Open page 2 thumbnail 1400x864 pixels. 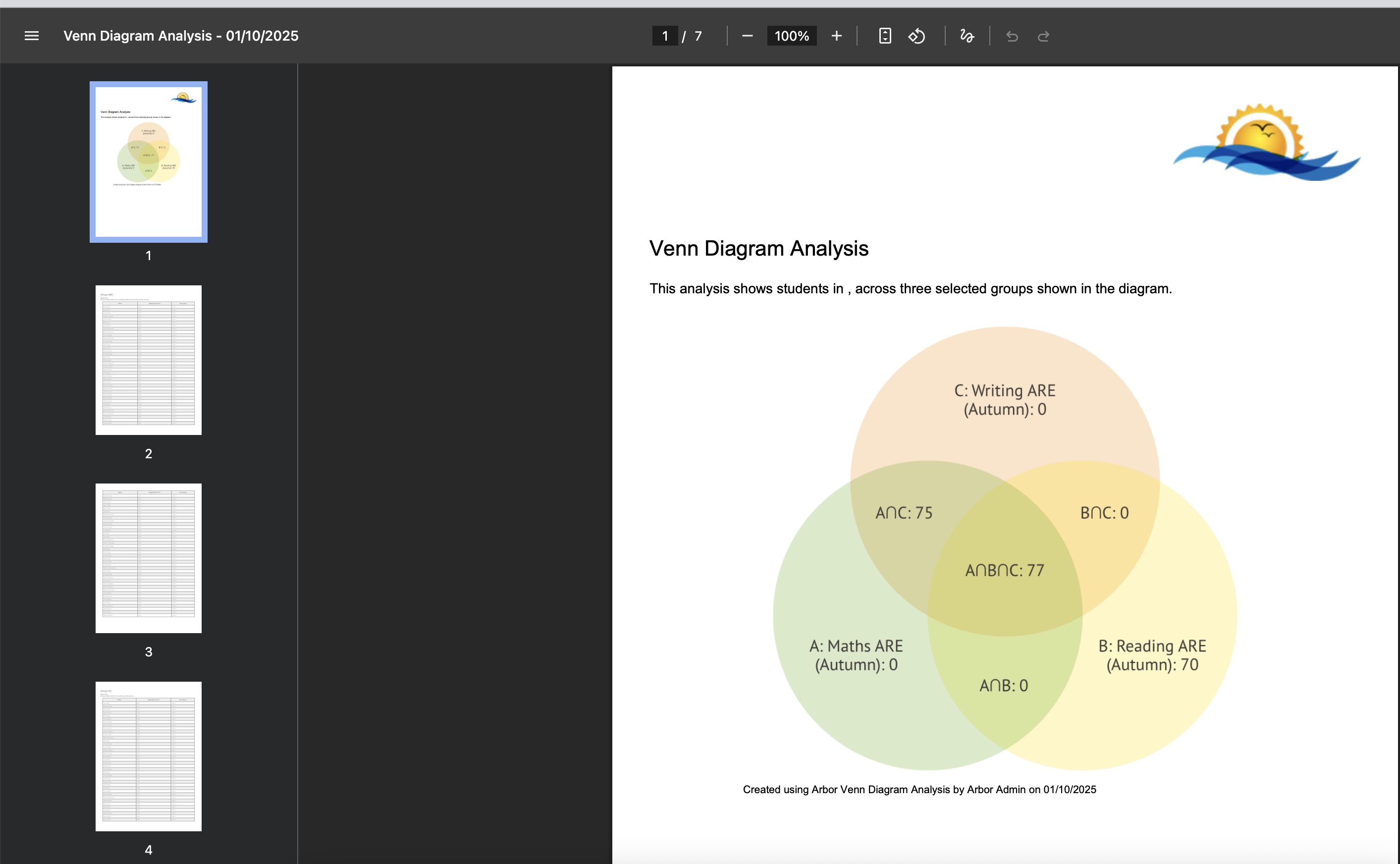[x=149, y=360]
